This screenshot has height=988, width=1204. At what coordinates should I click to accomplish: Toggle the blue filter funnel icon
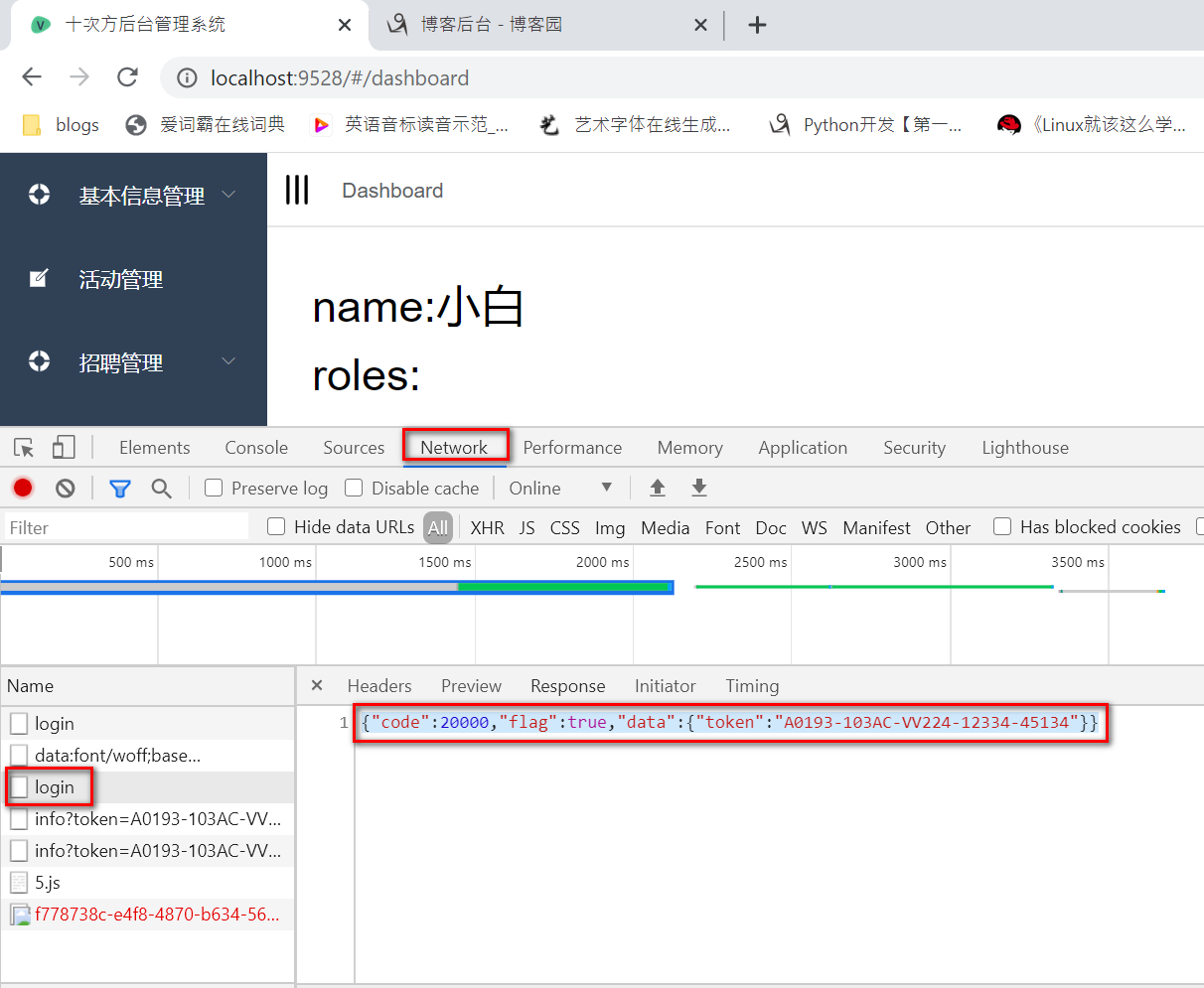(x=120, y=488)
